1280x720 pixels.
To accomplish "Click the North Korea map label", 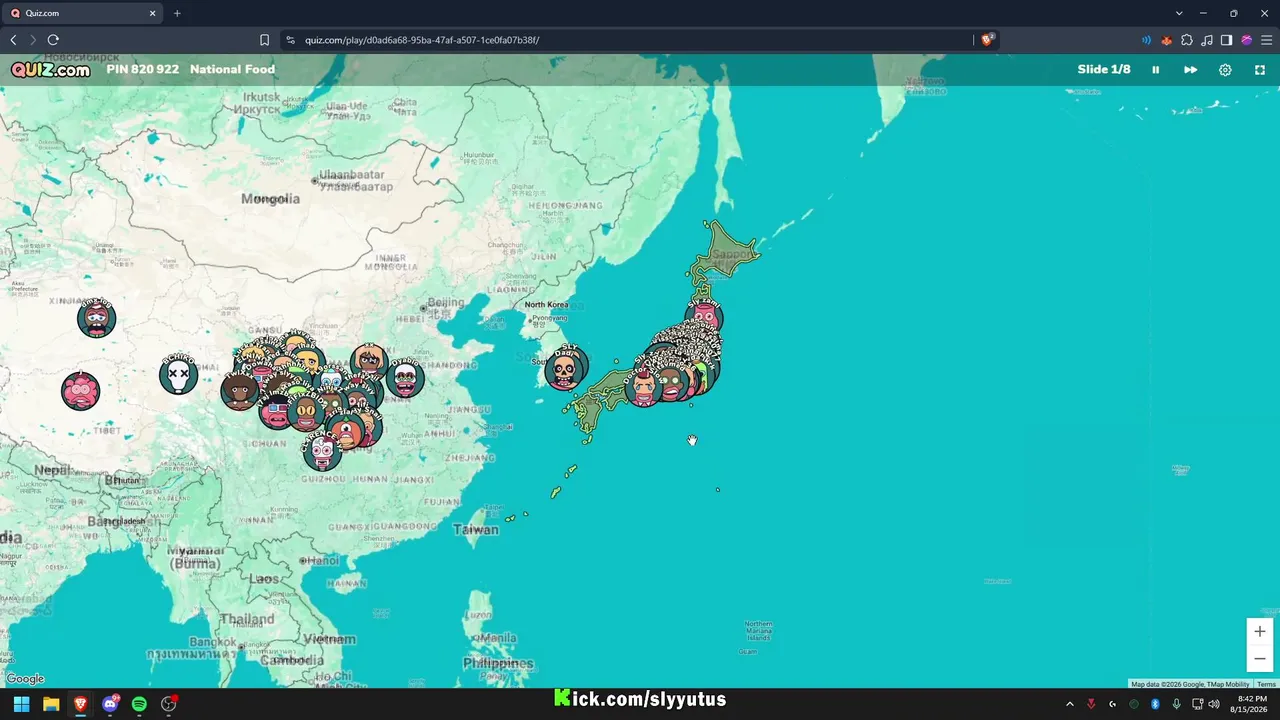I will coord(546,305).
